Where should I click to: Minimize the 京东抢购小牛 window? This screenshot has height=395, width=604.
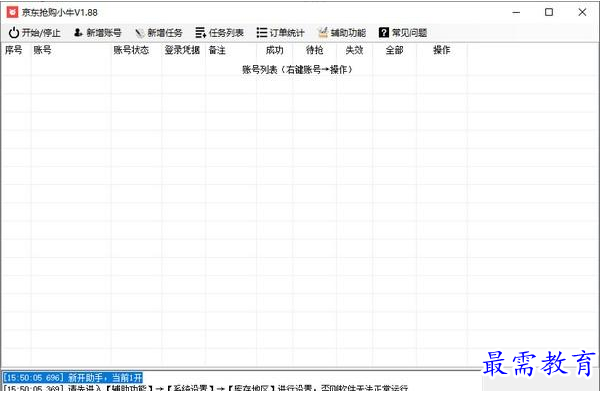pos(516,12)
